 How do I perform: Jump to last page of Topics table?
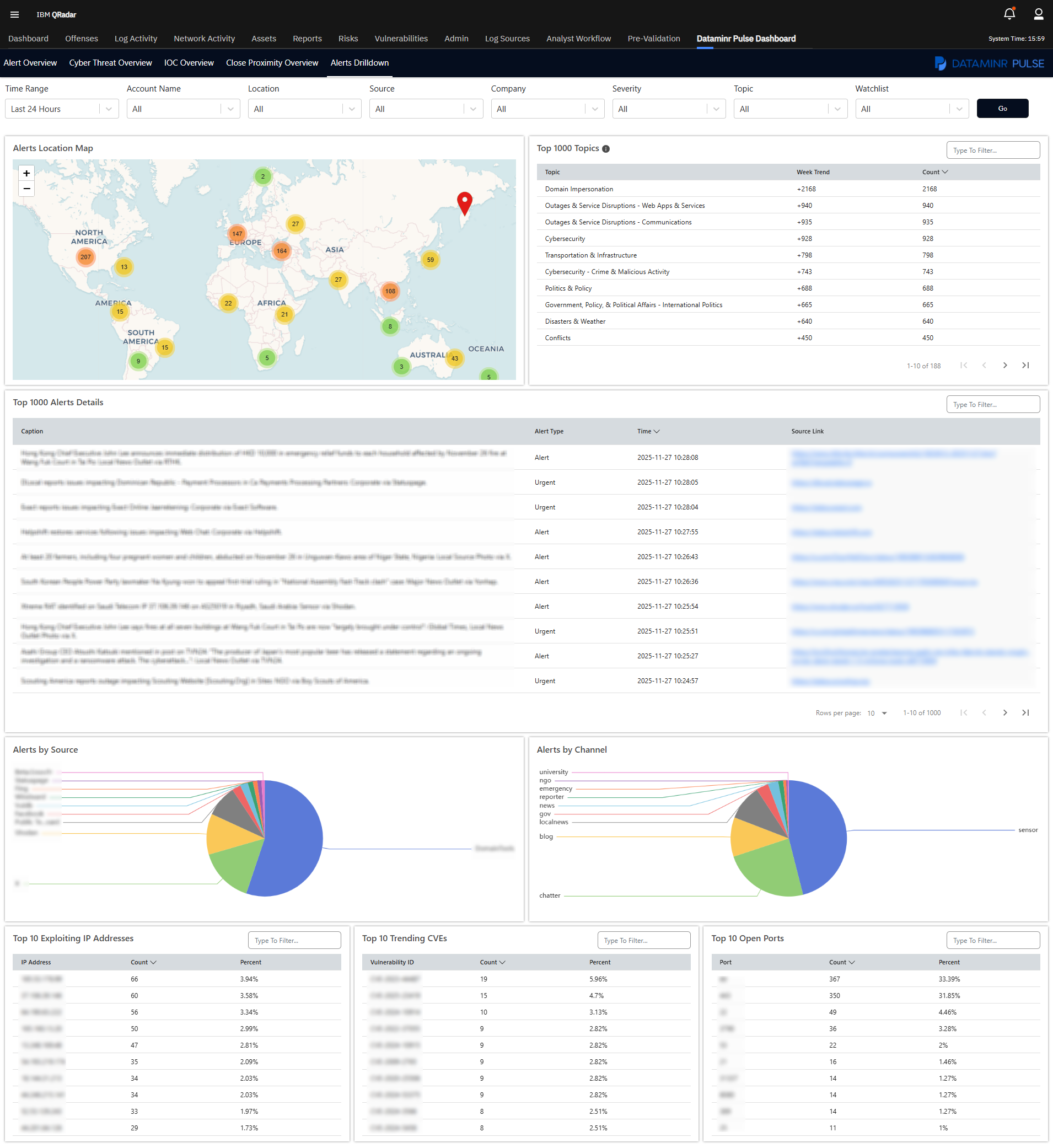tap(1025, 366)
